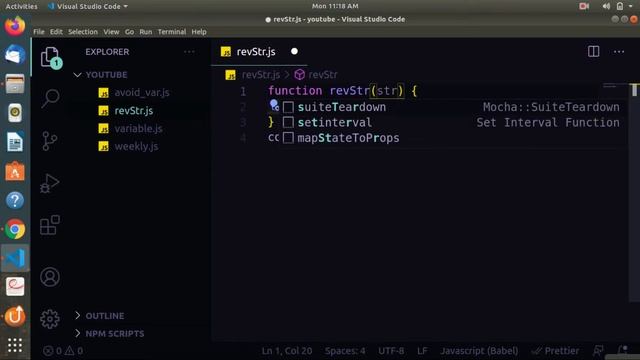
Task: Launch Google Chrome from the dock
Action: coord(15,229)
